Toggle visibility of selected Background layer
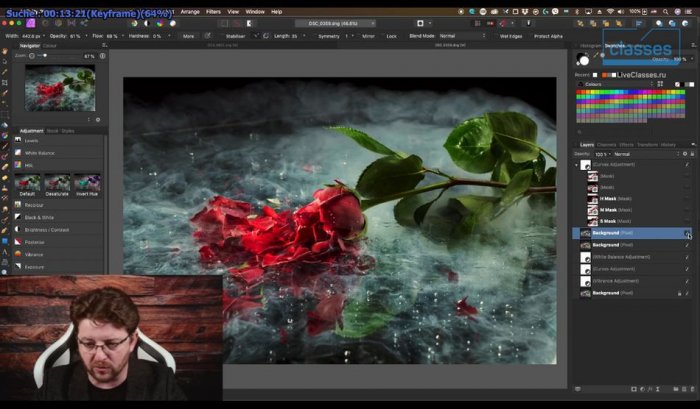Viewport: 700px width, 409px height. tap(687, 233)
